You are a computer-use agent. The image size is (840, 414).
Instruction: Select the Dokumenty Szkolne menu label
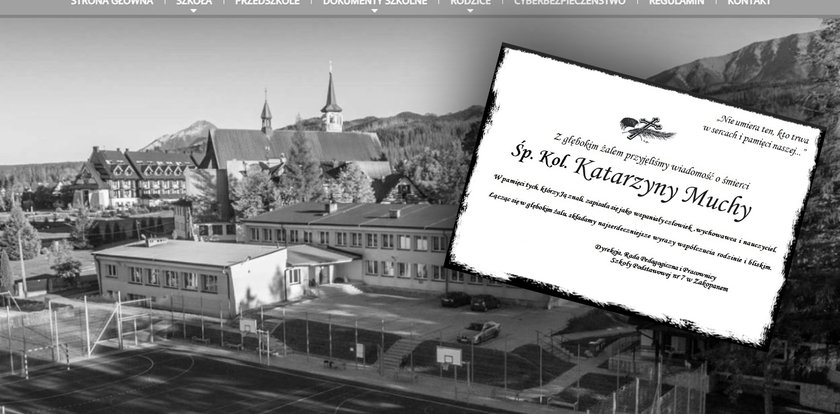(374, 3)
